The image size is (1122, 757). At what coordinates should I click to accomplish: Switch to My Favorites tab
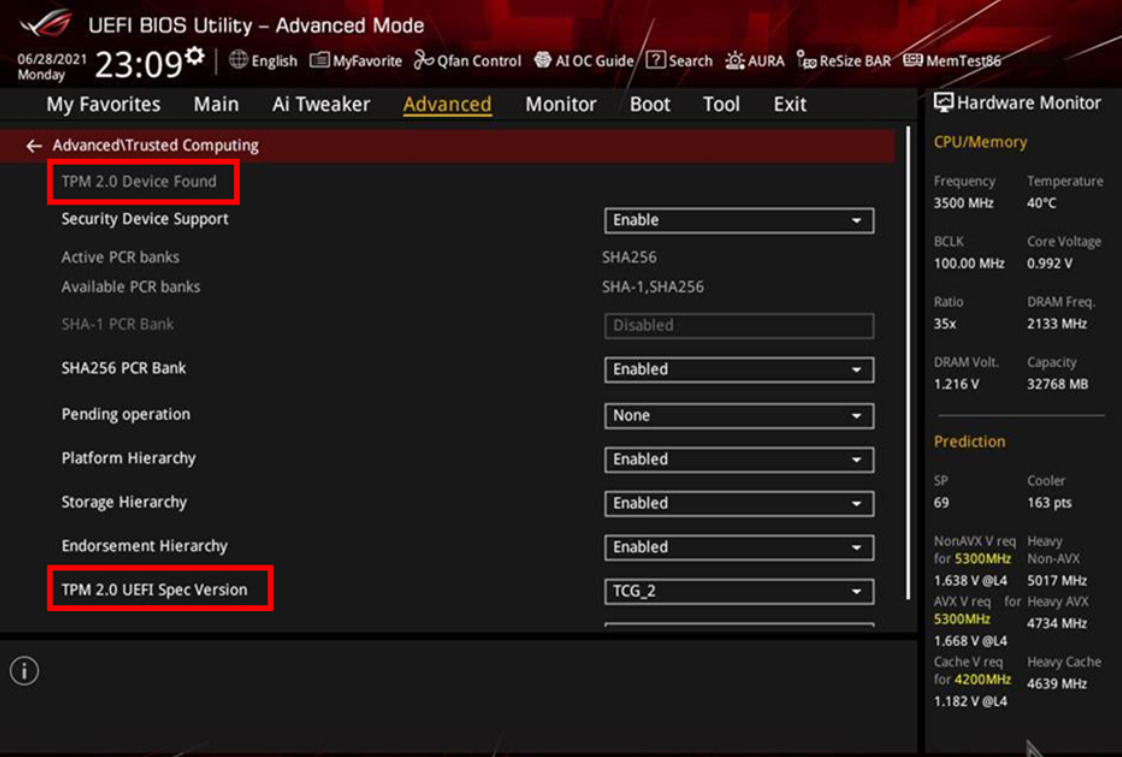[x=104, y=104]
